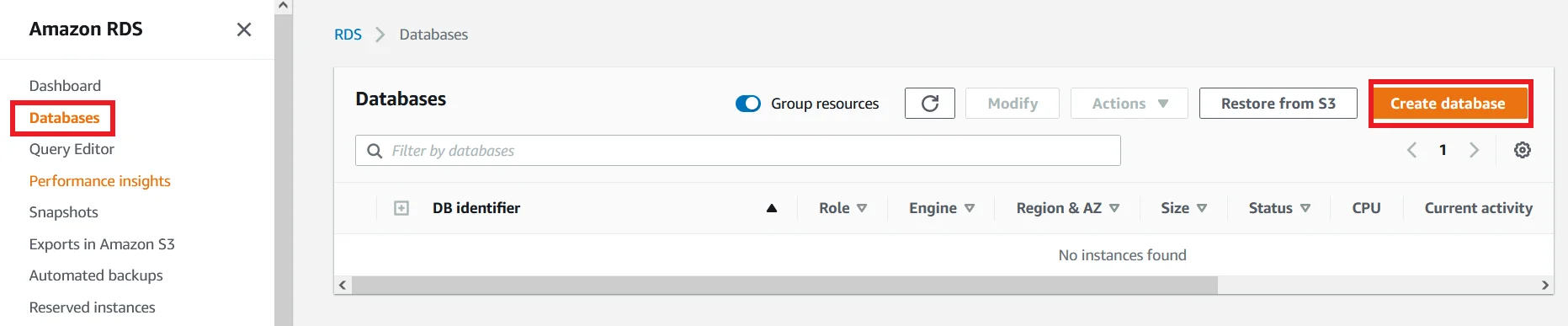This screenshot has height=326, width=1568.
Task: Toggle Group resources switch
Action: [x=747, y=104]
